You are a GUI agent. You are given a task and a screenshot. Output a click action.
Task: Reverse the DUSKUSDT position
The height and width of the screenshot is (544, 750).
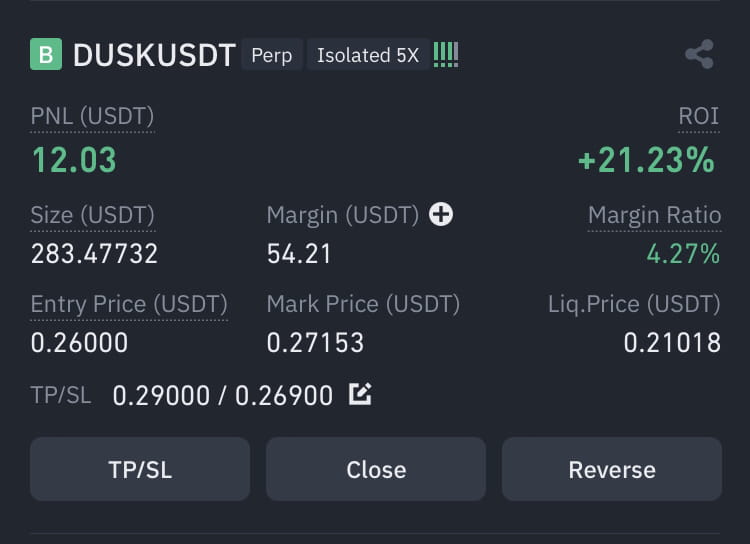tap(612, 469)
